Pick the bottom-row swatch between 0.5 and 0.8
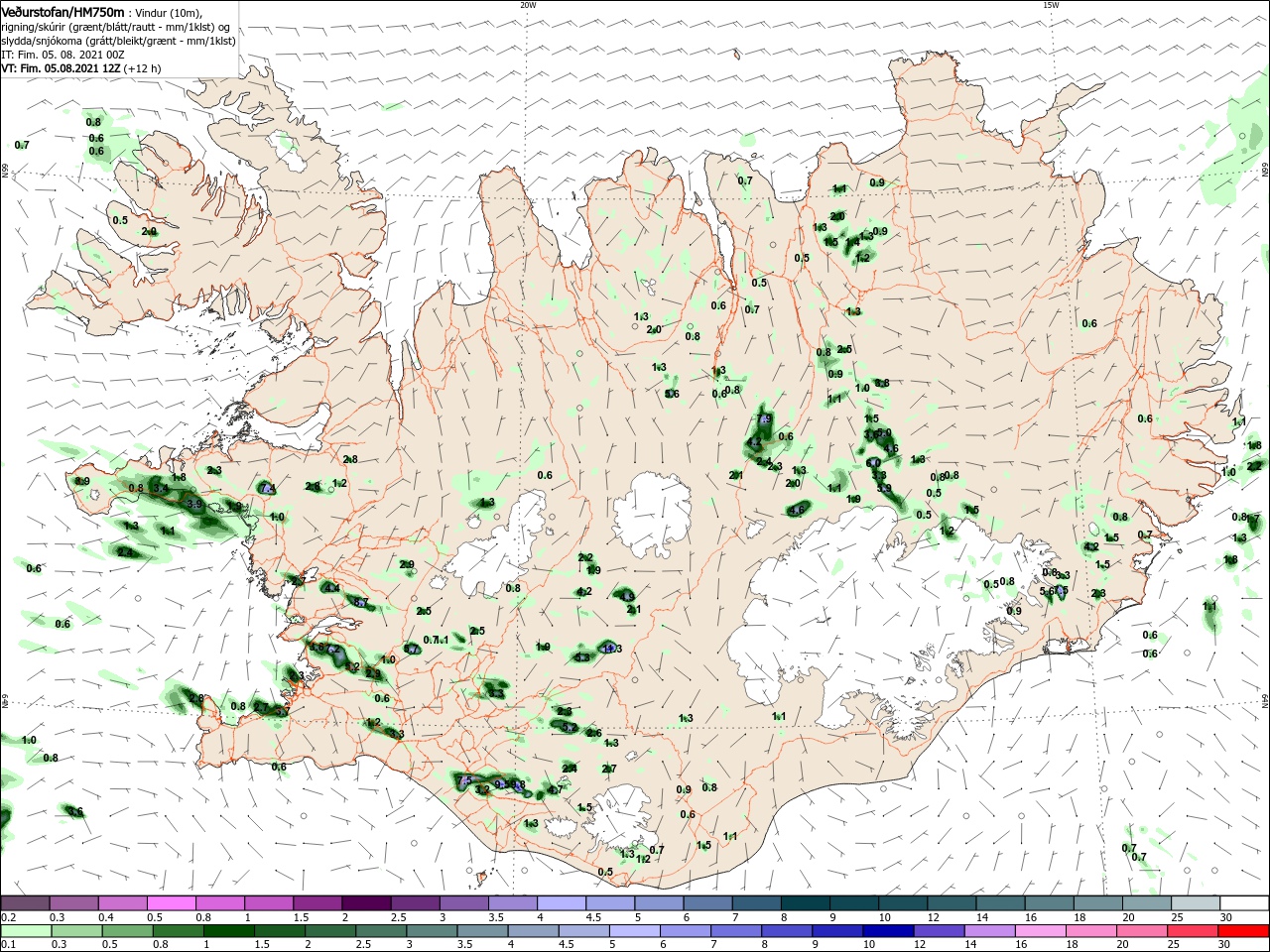The image size is (1270, 952). pos(126,930)
